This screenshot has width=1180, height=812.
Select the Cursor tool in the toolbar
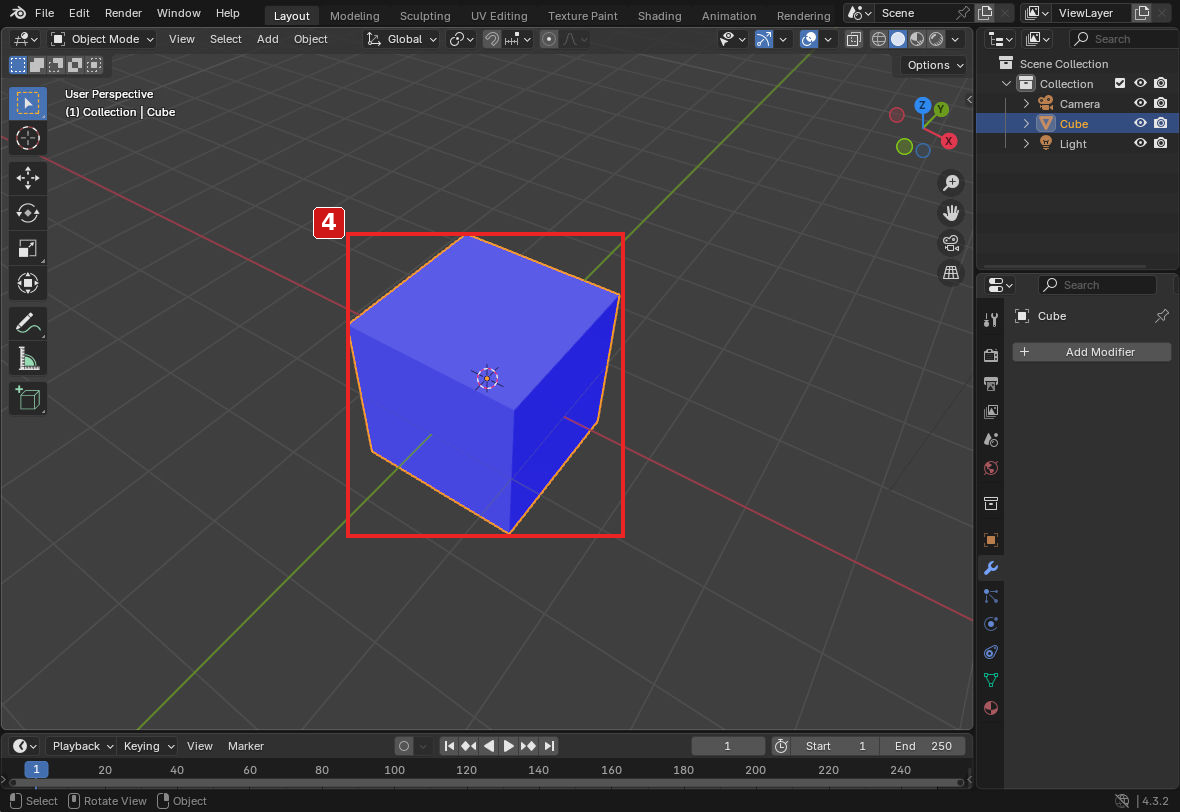tap(28, 138)
